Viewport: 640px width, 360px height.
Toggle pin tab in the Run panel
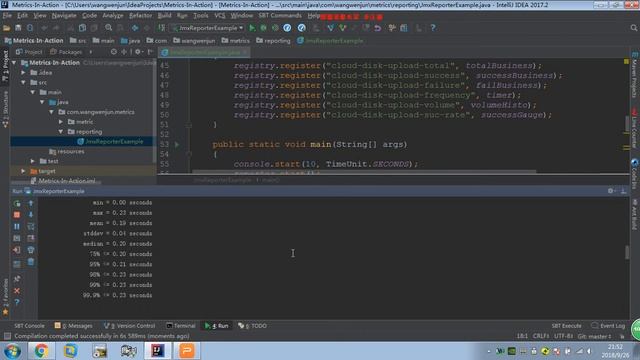tap(17, 279)
